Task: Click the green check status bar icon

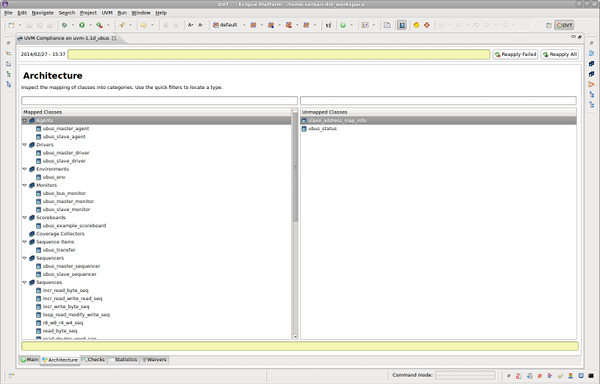Action: tap(560, 376)
